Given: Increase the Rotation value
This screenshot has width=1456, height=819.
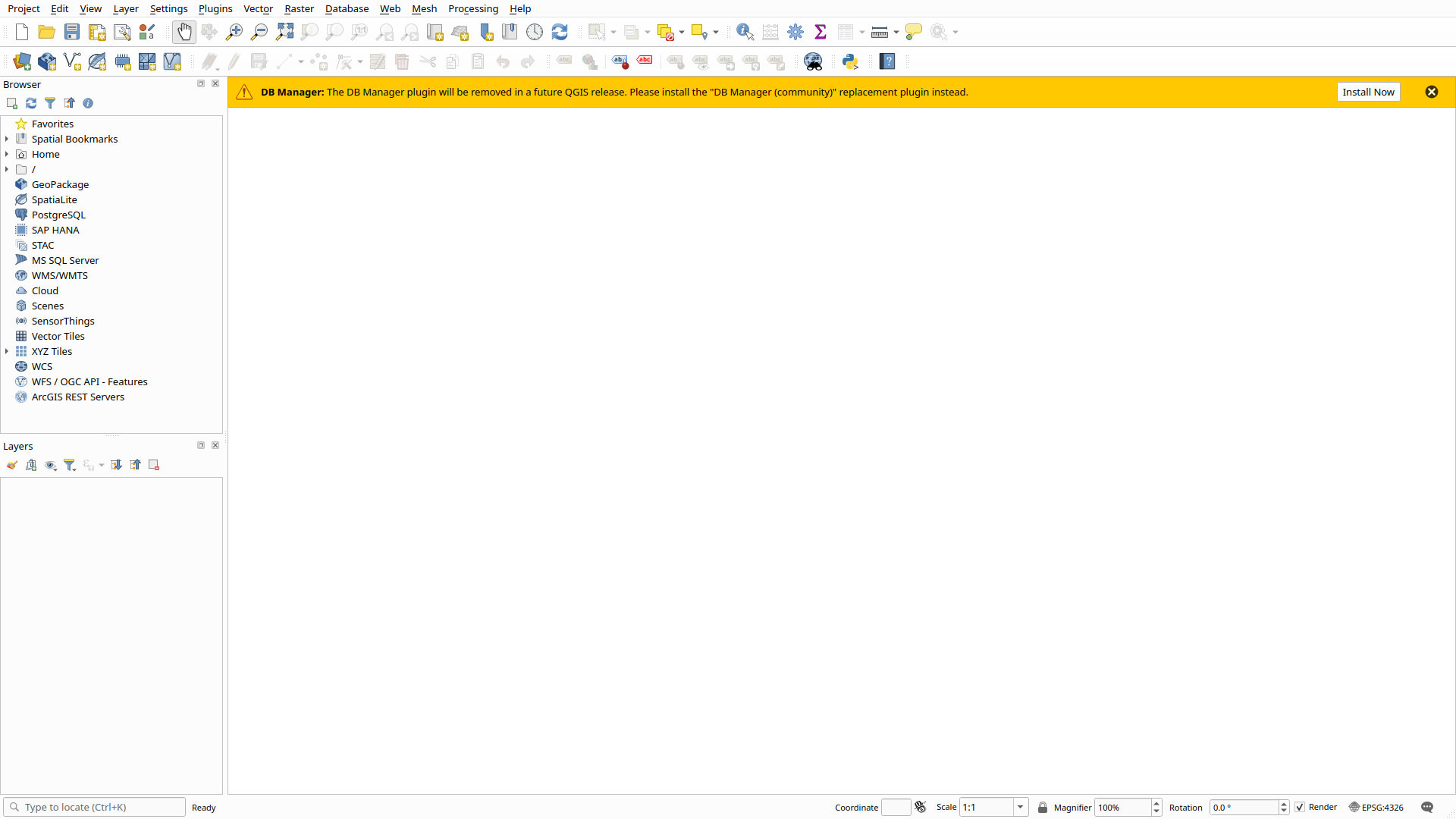Looking at the screenshot, I should coord(1284,804).
